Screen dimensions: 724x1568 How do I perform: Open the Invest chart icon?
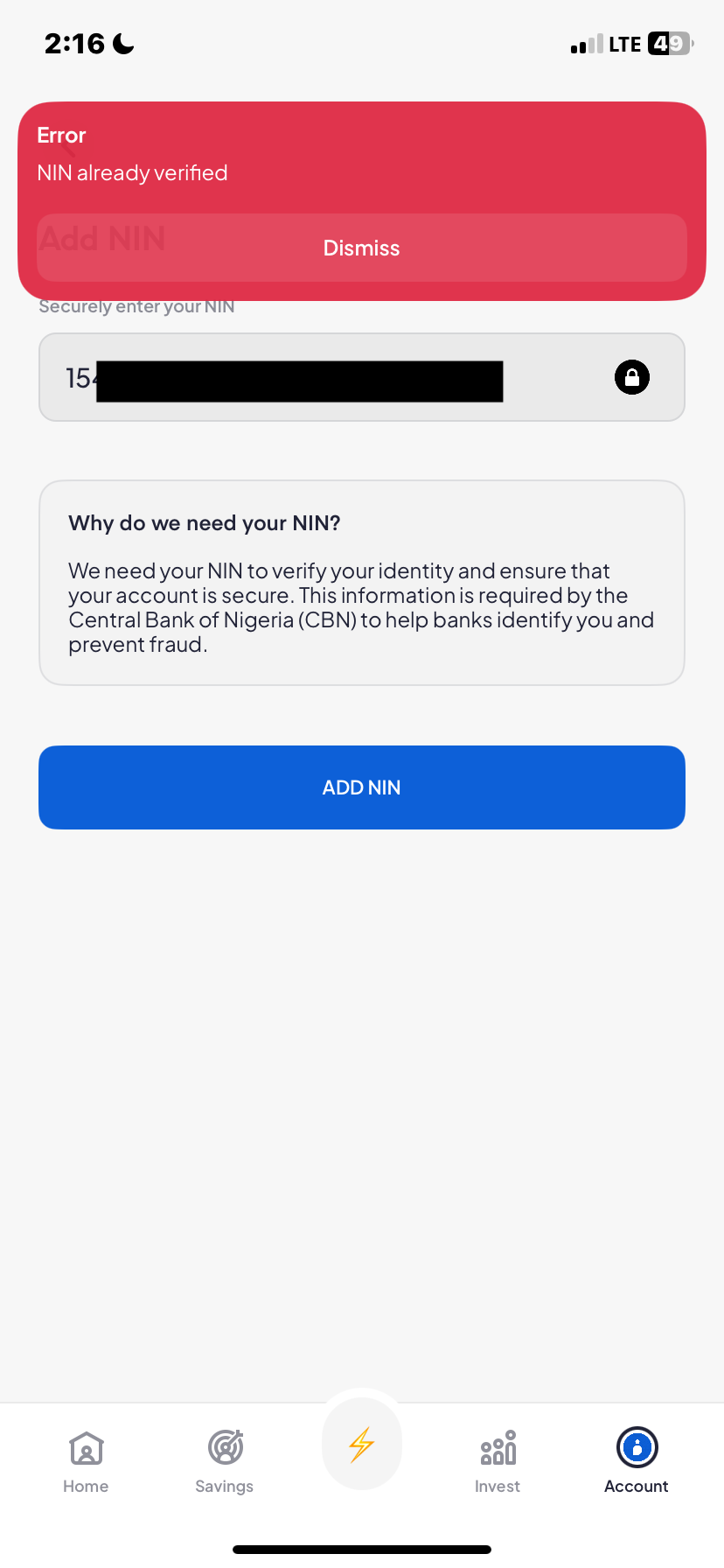pyautogui.click(x=498, y=1447)
